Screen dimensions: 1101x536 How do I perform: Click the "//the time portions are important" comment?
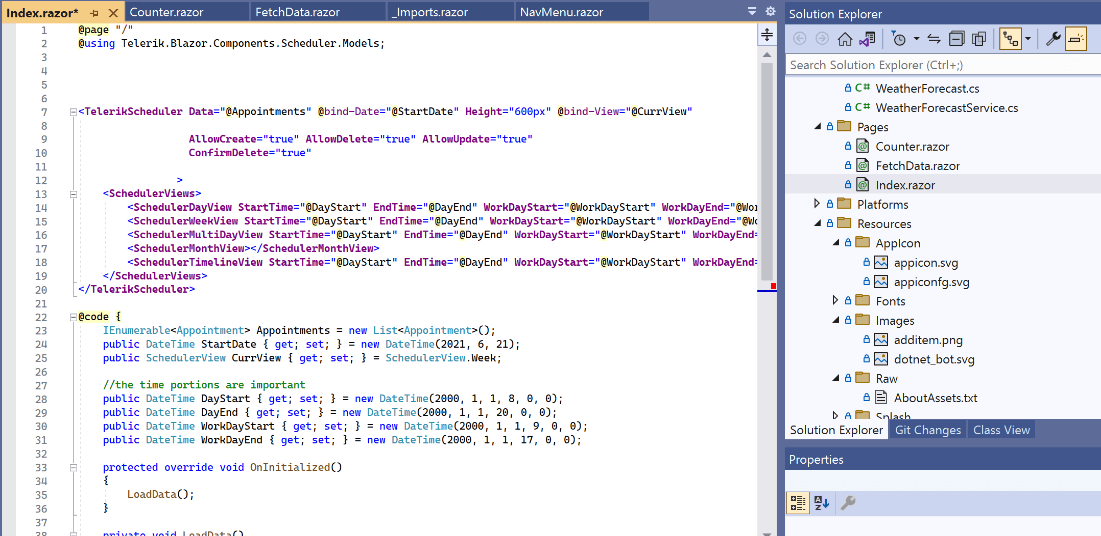point(204,385)
